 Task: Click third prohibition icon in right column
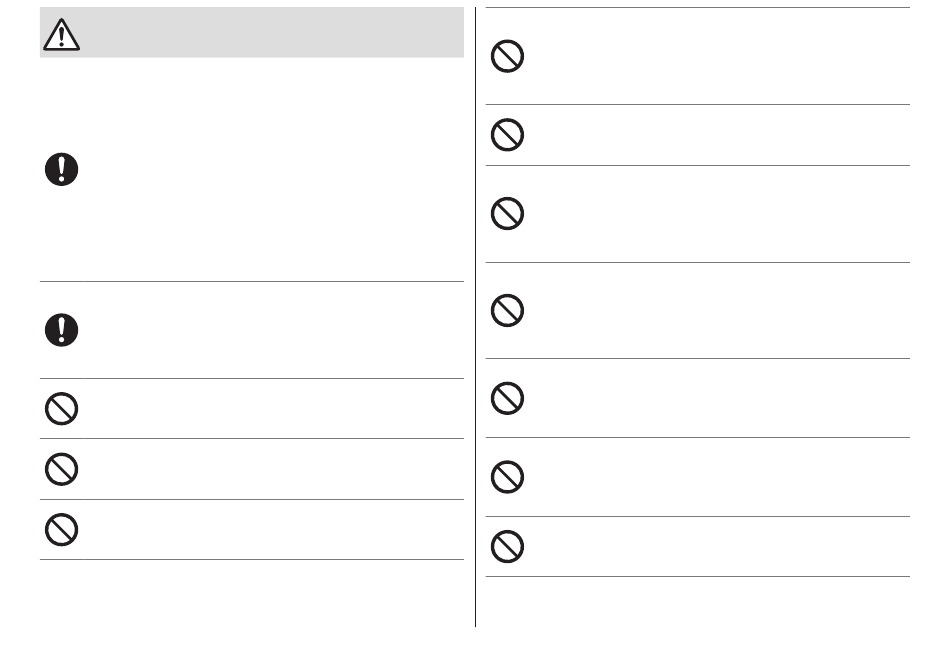pos(507,213)
